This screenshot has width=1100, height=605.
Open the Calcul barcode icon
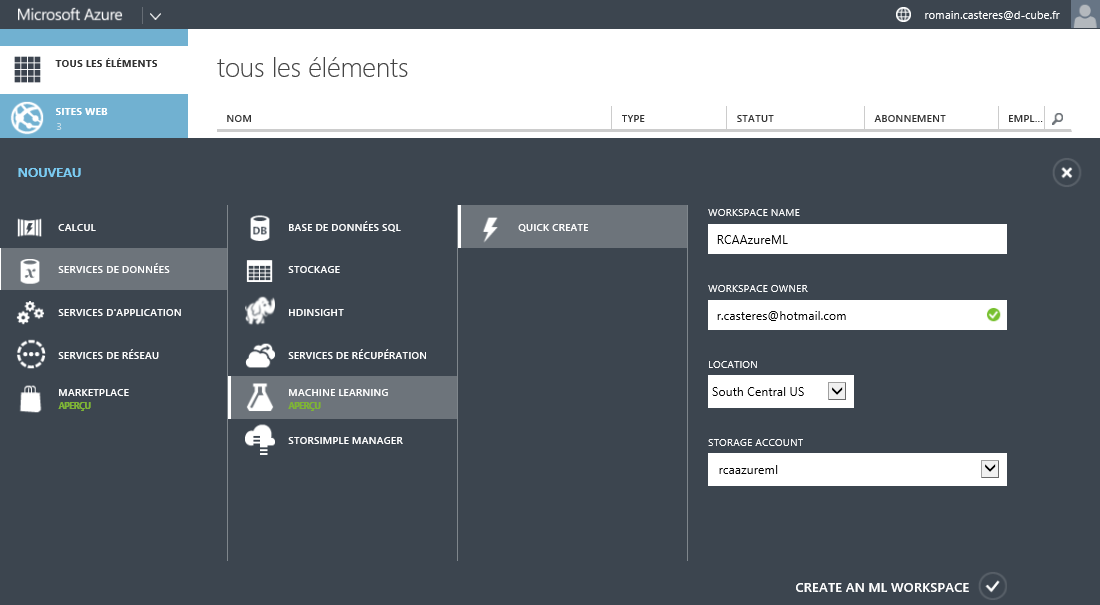point(29,227)
